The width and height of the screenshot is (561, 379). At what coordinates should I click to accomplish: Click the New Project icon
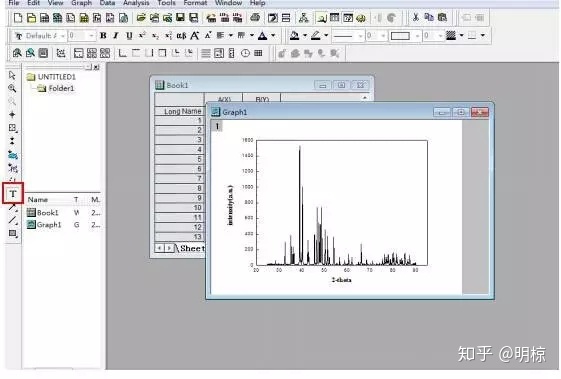[18, 18]
